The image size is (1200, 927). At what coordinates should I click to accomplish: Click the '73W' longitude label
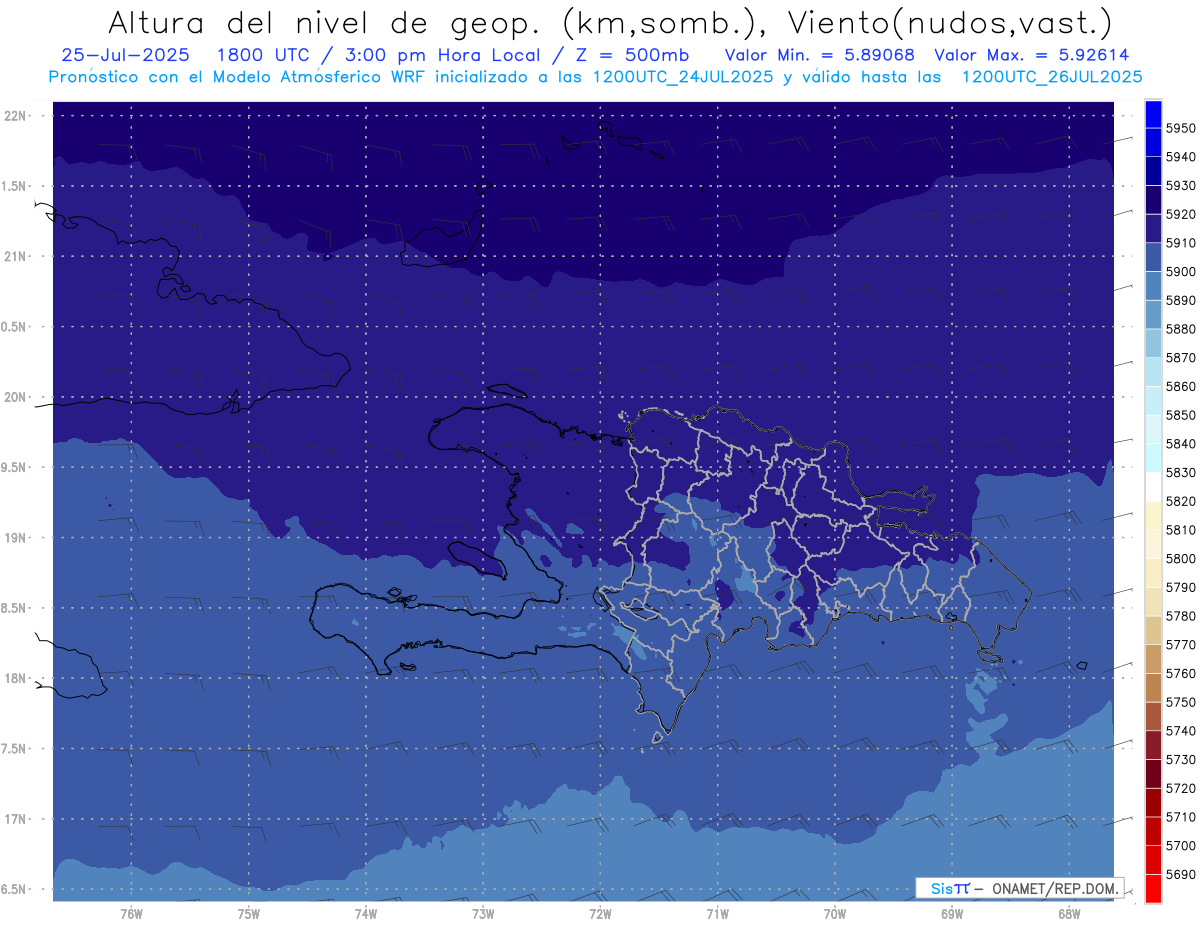pyautogui.click(x=483, y=913)
